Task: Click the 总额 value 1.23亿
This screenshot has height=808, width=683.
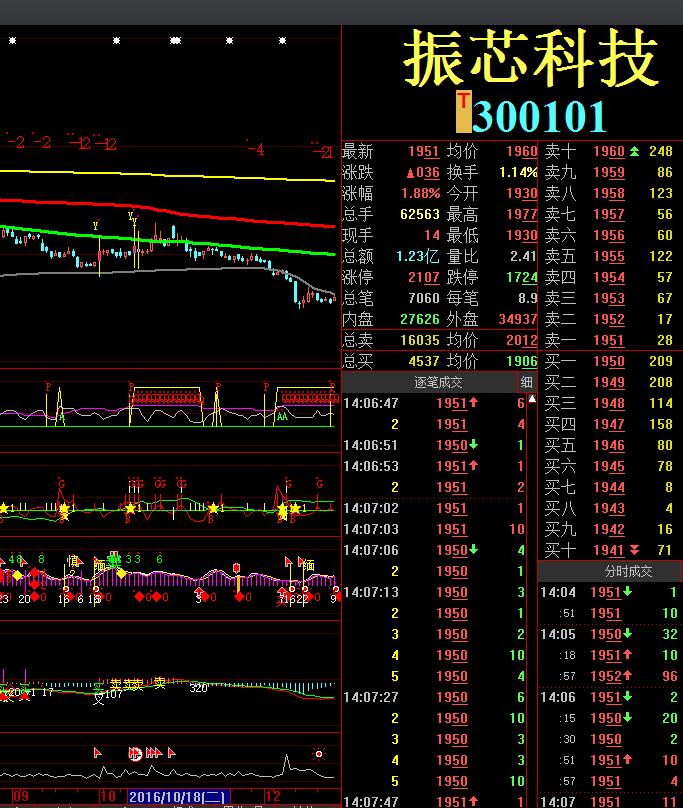Action: 418,257
